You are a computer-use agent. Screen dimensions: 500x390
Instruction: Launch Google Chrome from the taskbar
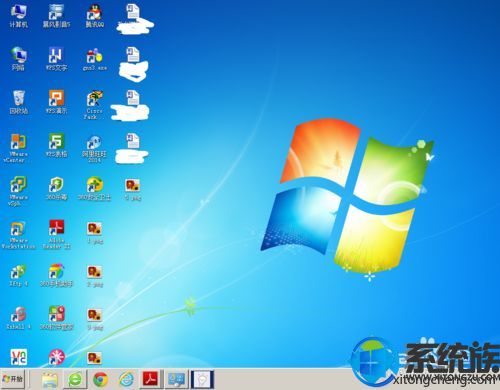[x=101, y=379]
